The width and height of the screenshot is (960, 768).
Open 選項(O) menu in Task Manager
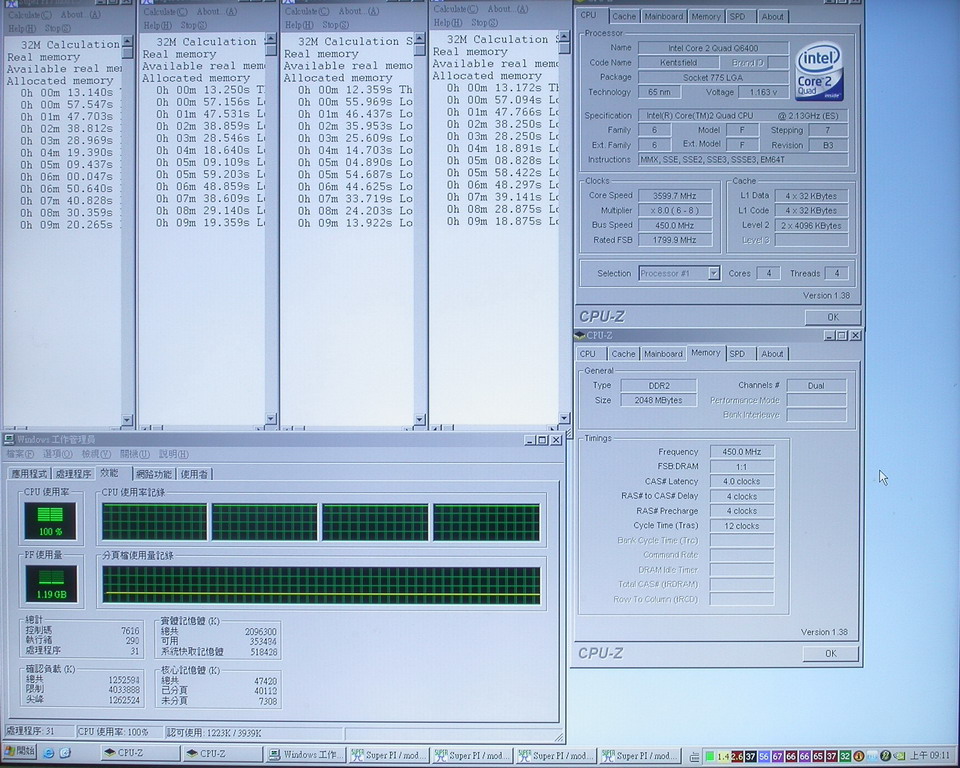[x=58, y=454]
